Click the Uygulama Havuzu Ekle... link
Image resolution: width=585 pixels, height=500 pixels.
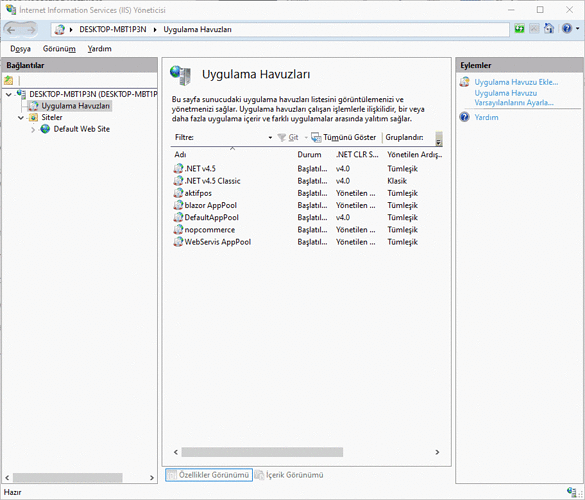click(x=516, y=82)
